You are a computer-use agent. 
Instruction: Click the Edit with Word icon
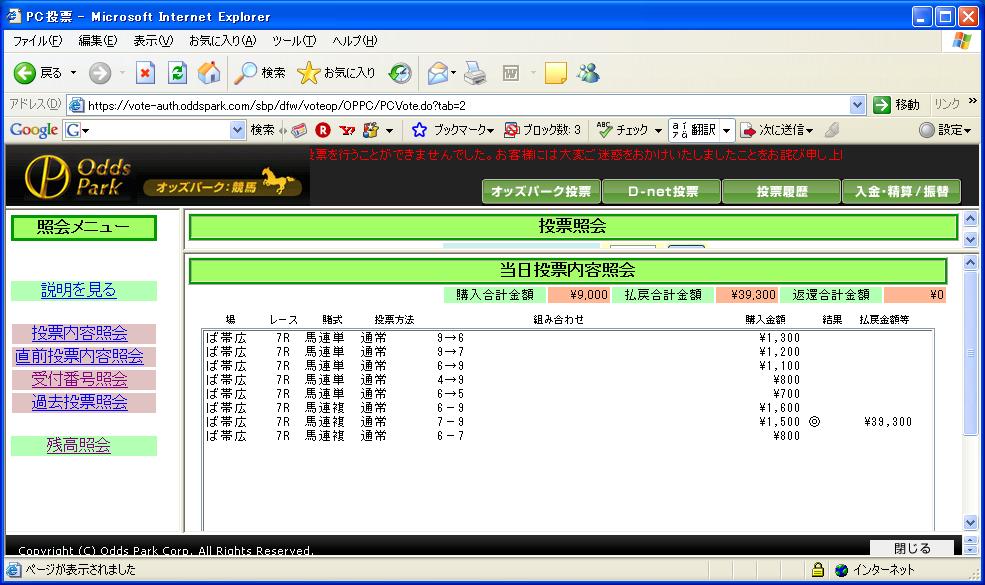pos(511,74)
